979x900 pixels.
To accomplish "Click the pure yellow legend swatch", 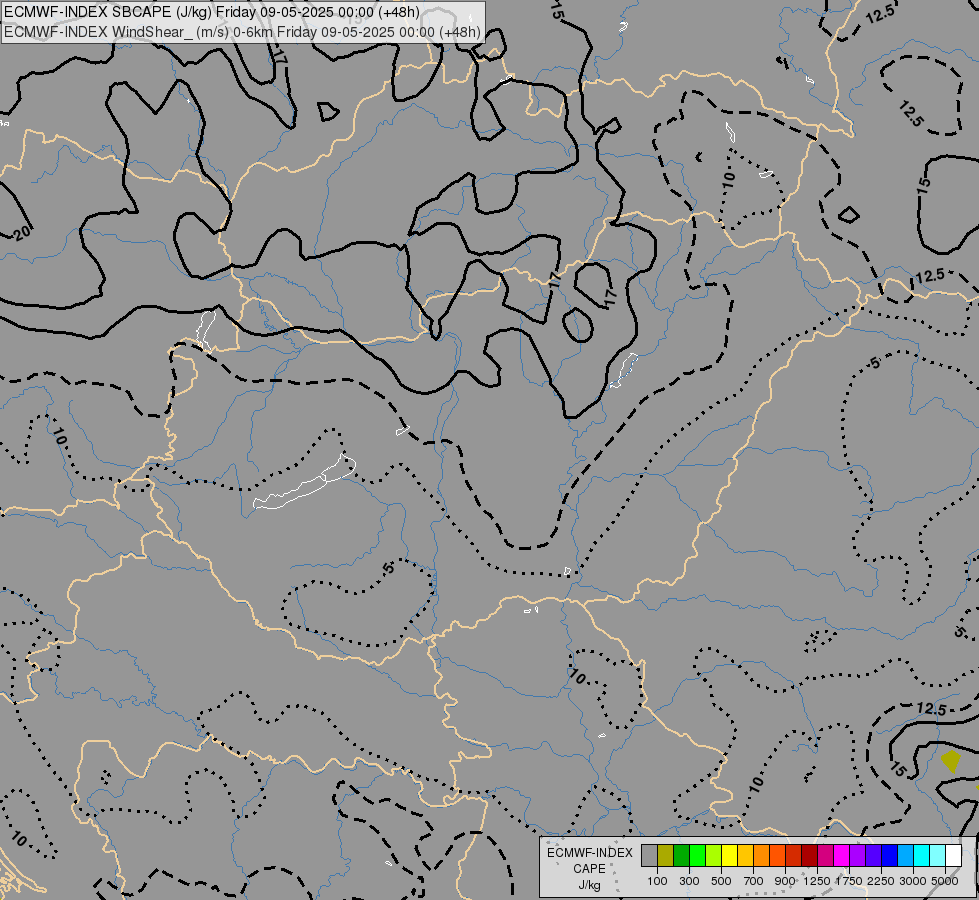I will tap(729, 856).
